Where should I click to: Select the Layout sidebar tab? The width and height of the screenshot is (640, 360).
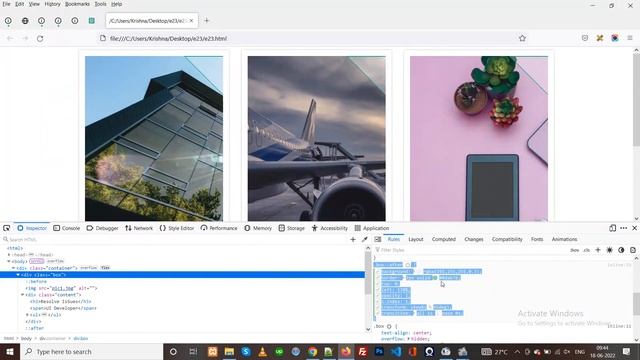[x=416, y=239]
